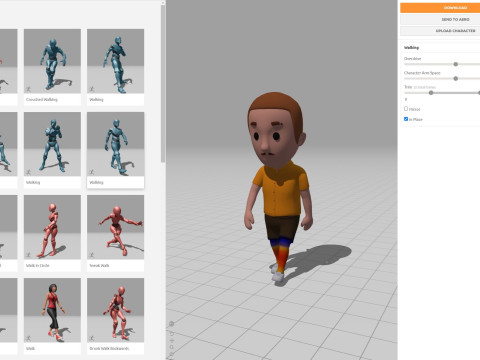Image resolution: width=480 pixels, height=360 pixels.
Task: Click the 'Walk In Circle' label text
Action: (37, 265)
